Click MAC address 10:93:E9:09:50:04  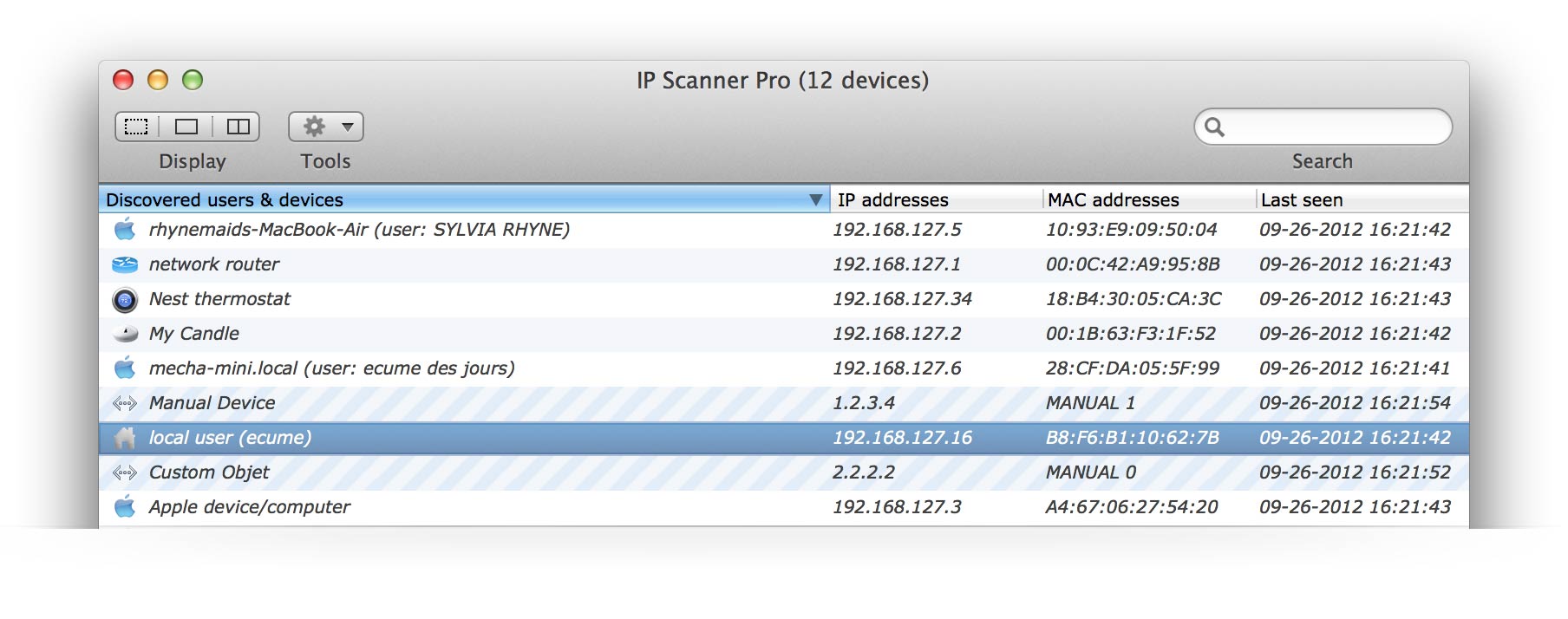(x=1132, y=230)
